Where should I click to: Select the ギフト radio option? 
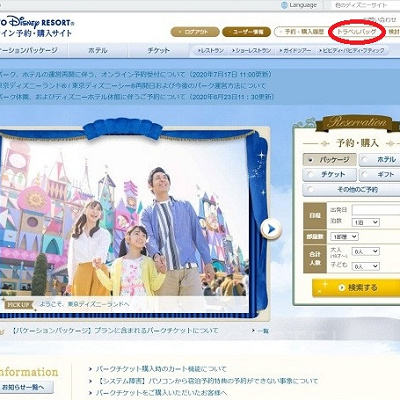pyautogui.click(x=365, y=174)
